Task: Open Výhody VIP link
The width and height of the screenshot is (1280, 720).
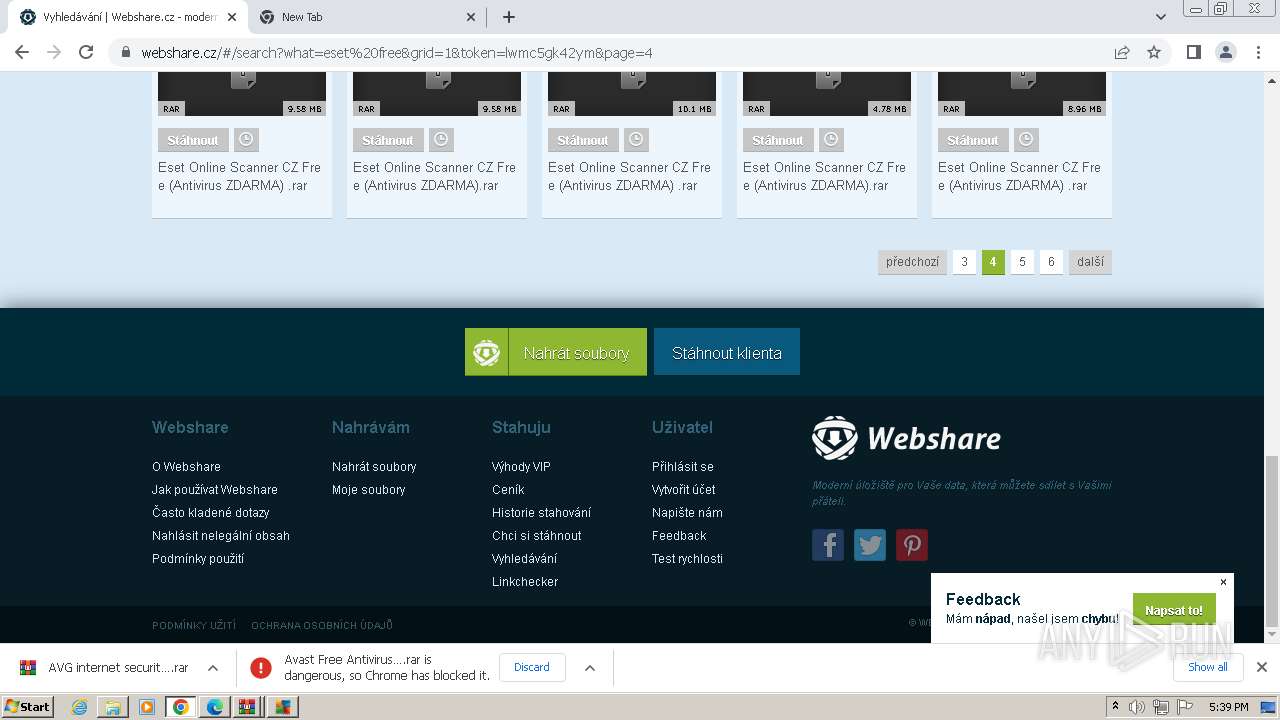Action: (x=521, y=467)
